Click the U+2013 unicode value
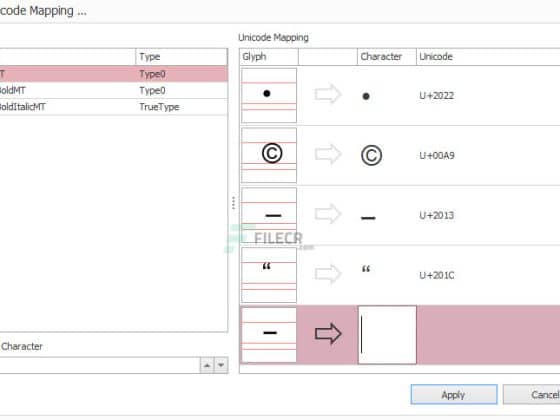Screen dimensions: 560x420 pyautogui.click(x=437, y=215)
